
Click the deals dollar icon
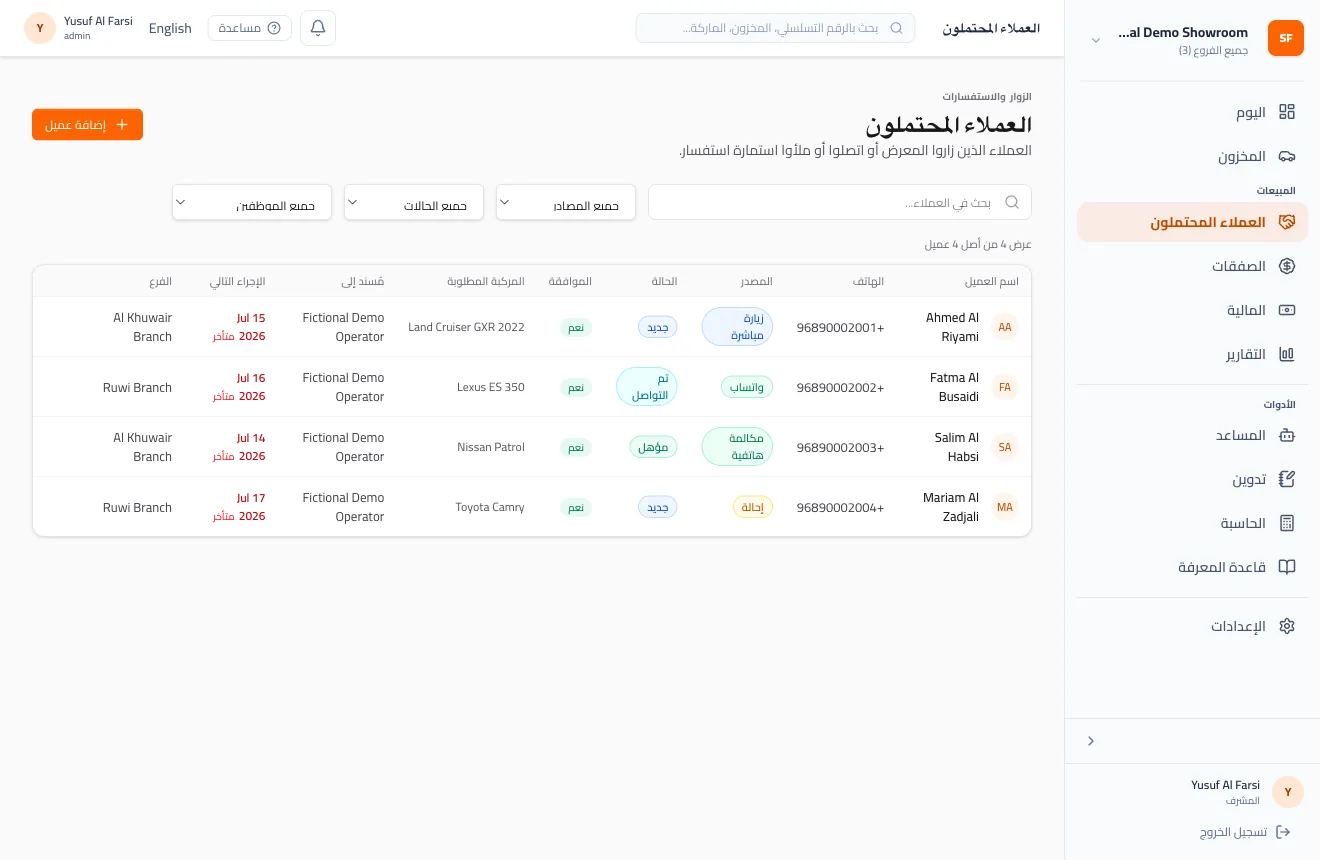pyautogui.click(x=1287, y=266)
